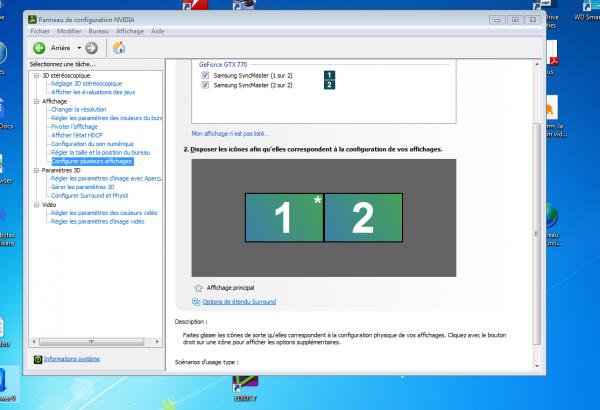Click right arrow of task tree scrollbar
The height and width of the screenshot is (410, 600).
[x=157, y=341]
